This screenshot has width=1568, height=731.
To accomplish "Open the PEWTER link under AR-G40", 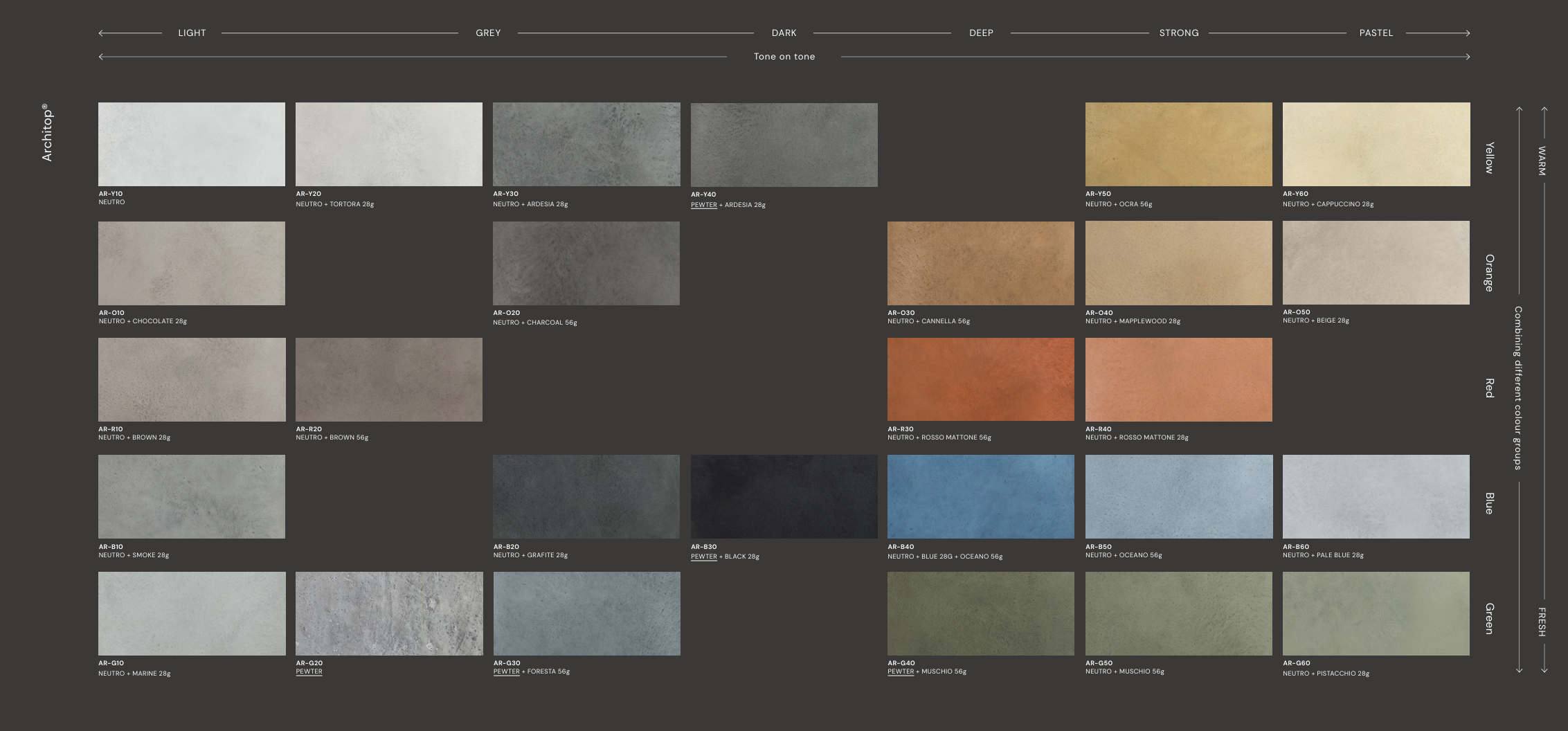I will pos(901,671).
